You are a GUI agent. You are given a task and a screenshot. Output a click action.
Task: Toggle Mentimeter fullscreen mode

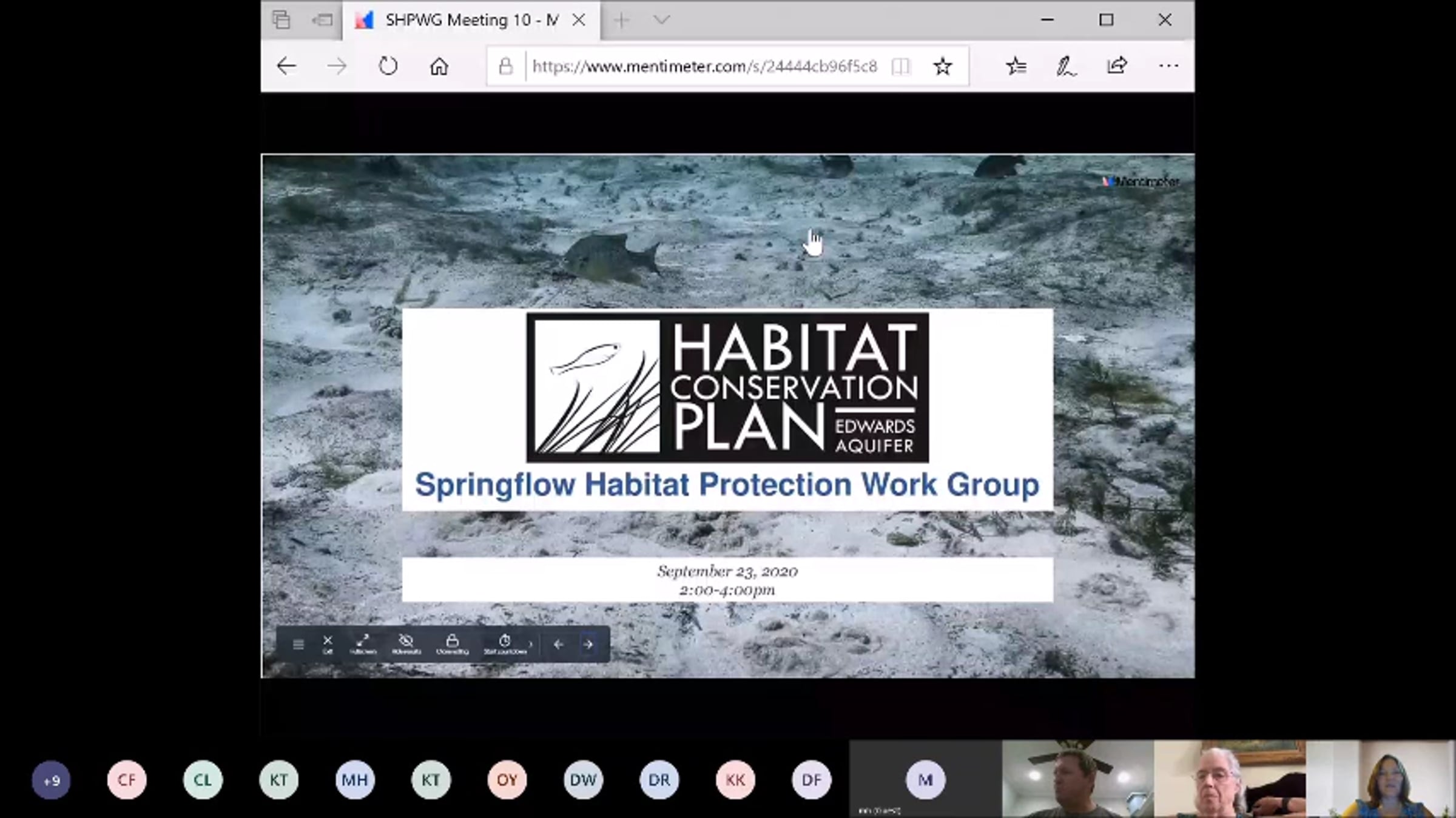(x=363, y=643)
